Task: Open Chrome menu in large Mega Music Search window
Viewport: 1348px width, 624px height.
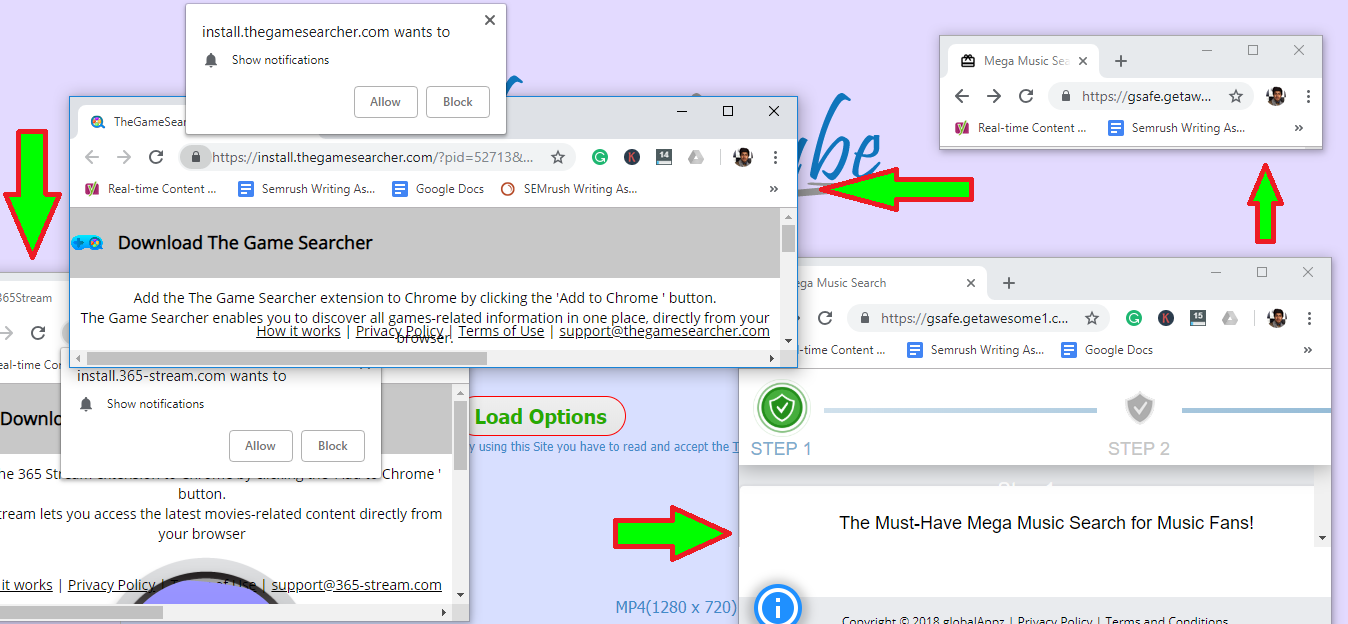Action: click(1309, 318)
